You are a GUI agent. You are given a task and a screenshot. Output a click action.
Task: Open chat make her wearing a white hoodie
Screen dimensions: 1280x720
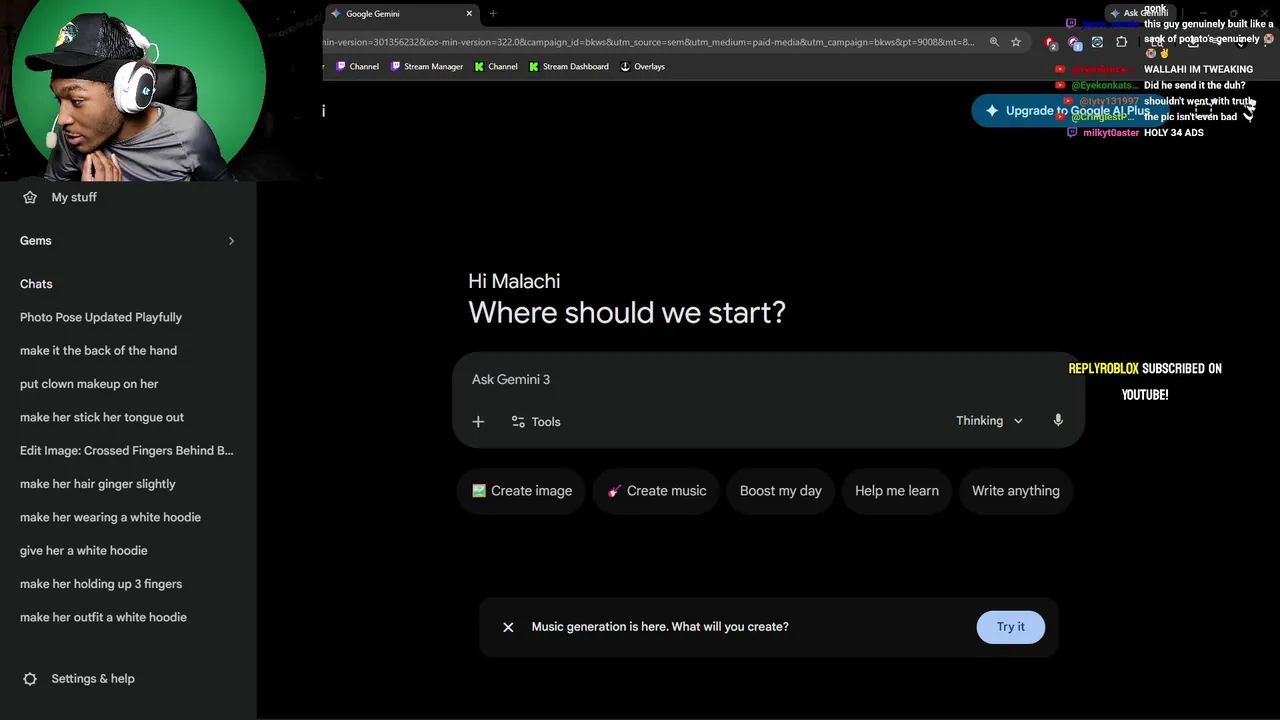tap(110, 517)
